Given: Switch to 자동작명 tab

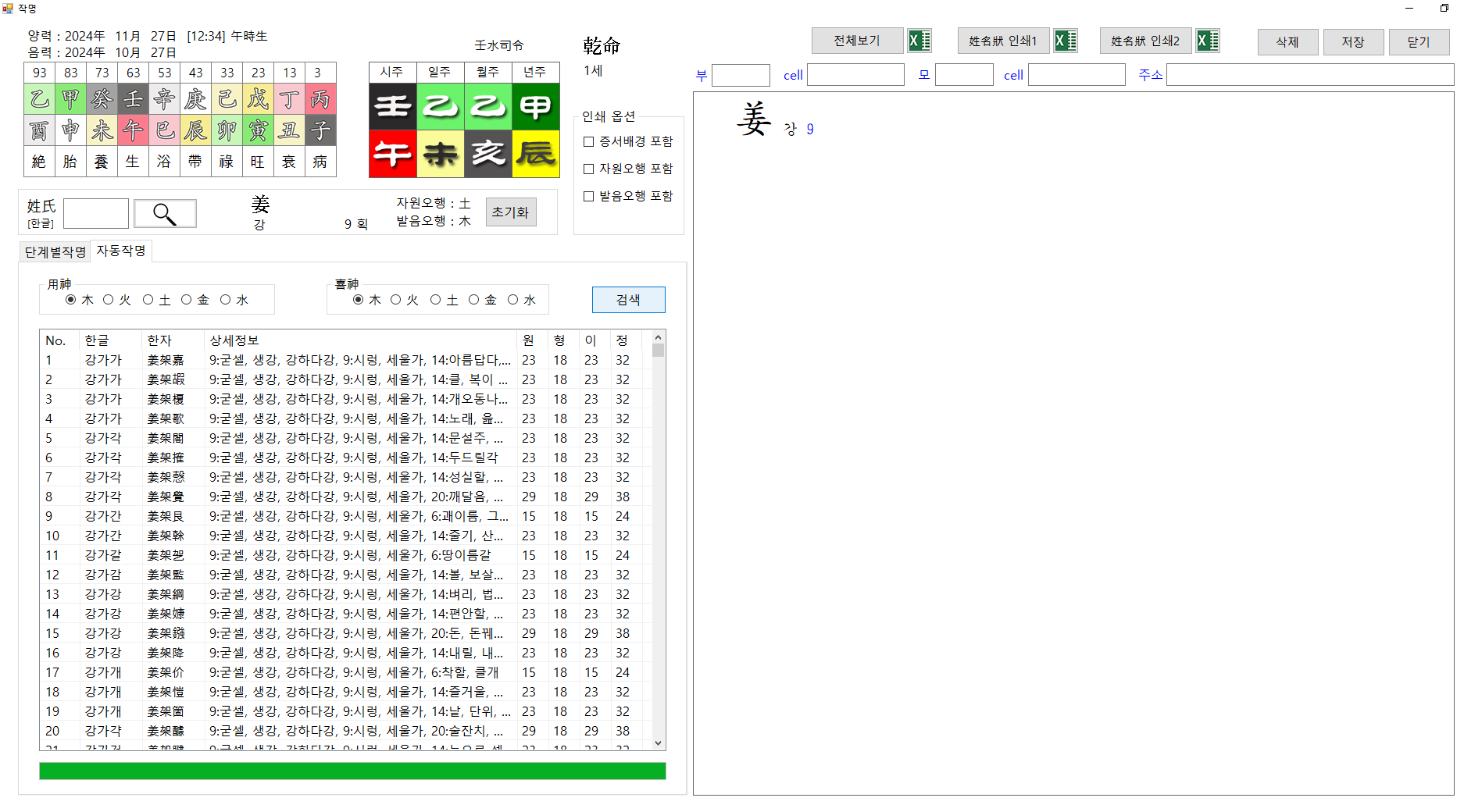Looking at the screenshot, I should coord(121,250).
